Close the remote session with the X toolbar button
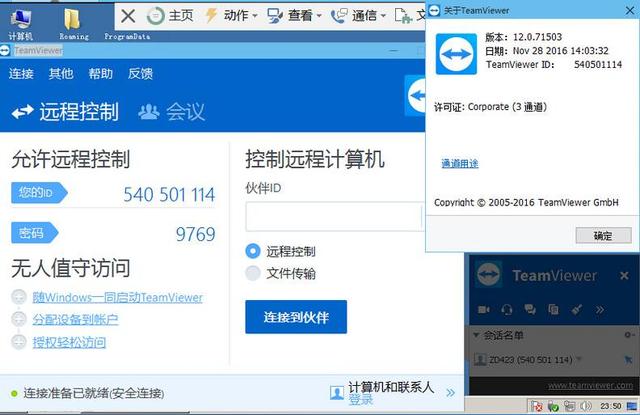 point(128,16)
